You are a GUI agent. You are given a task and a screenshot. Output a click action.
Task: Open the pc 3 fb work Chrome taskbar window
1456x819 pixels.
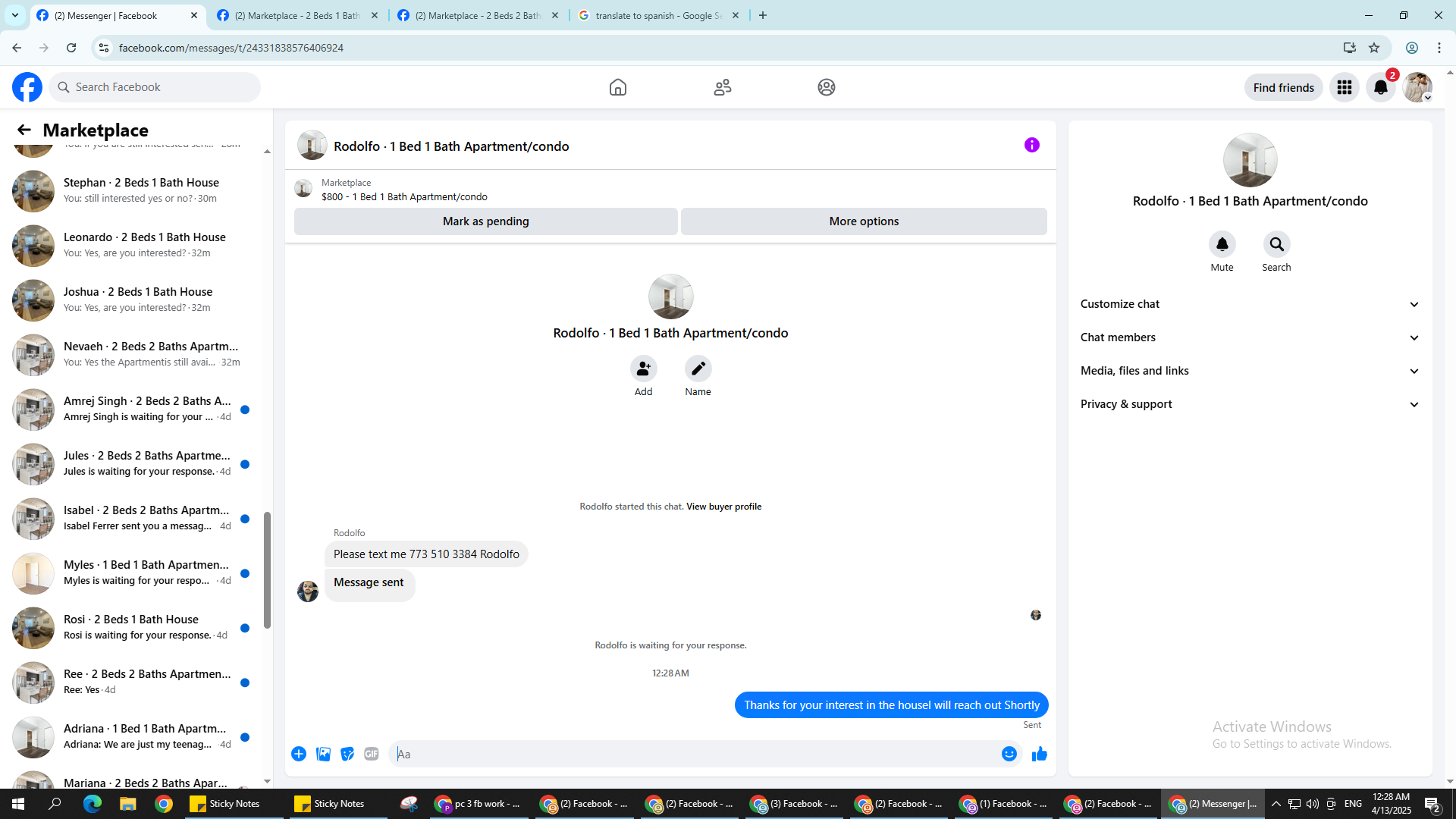point(478,804)
